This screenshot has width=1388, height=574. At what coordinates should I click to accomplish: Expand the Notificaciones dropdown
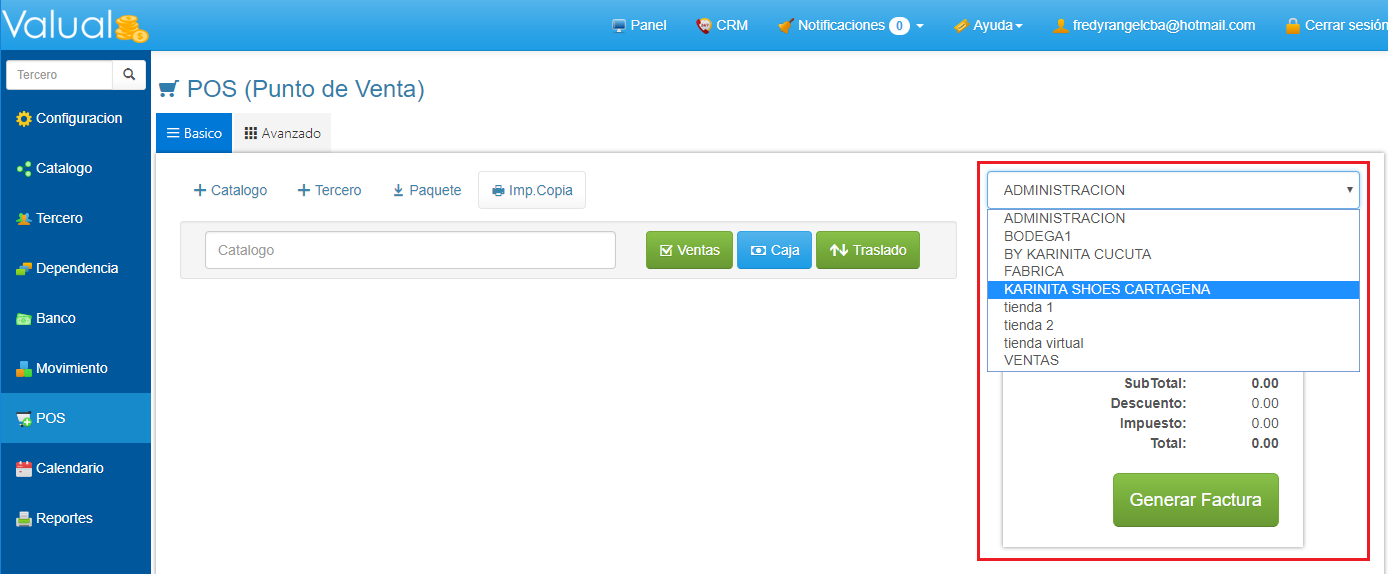coord(850,25)
